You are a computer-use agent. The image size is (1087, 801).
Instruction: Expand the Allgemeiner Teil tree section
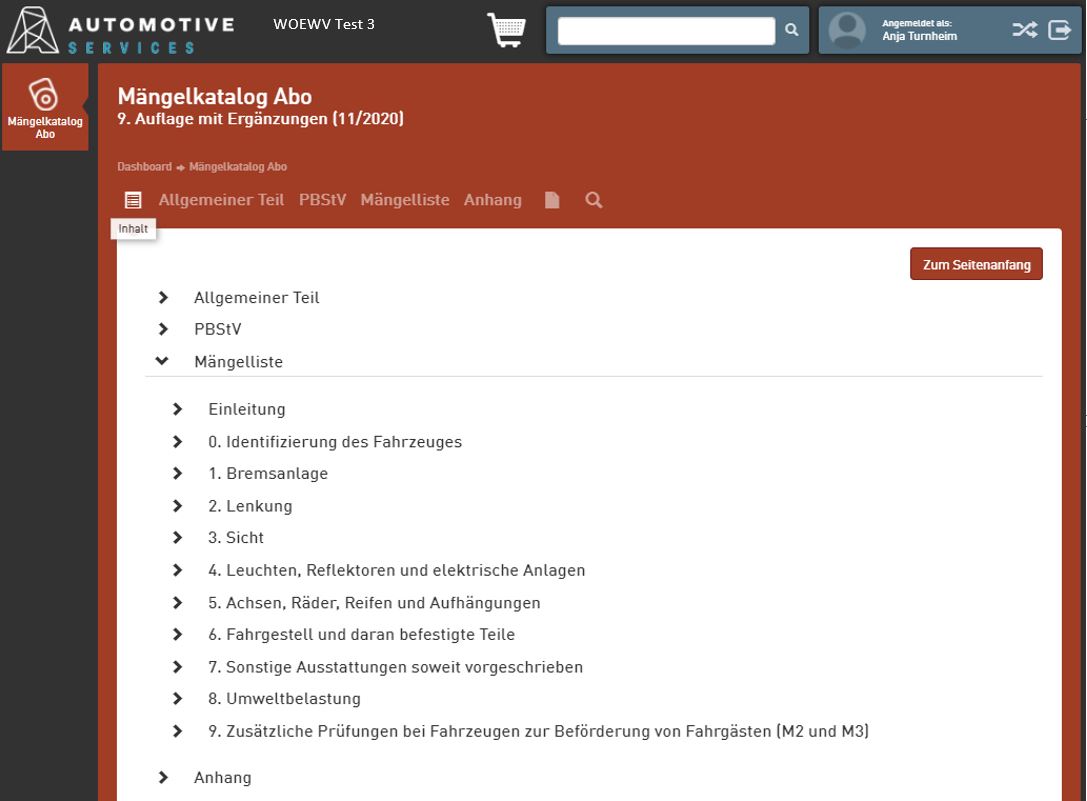[163, 298]
